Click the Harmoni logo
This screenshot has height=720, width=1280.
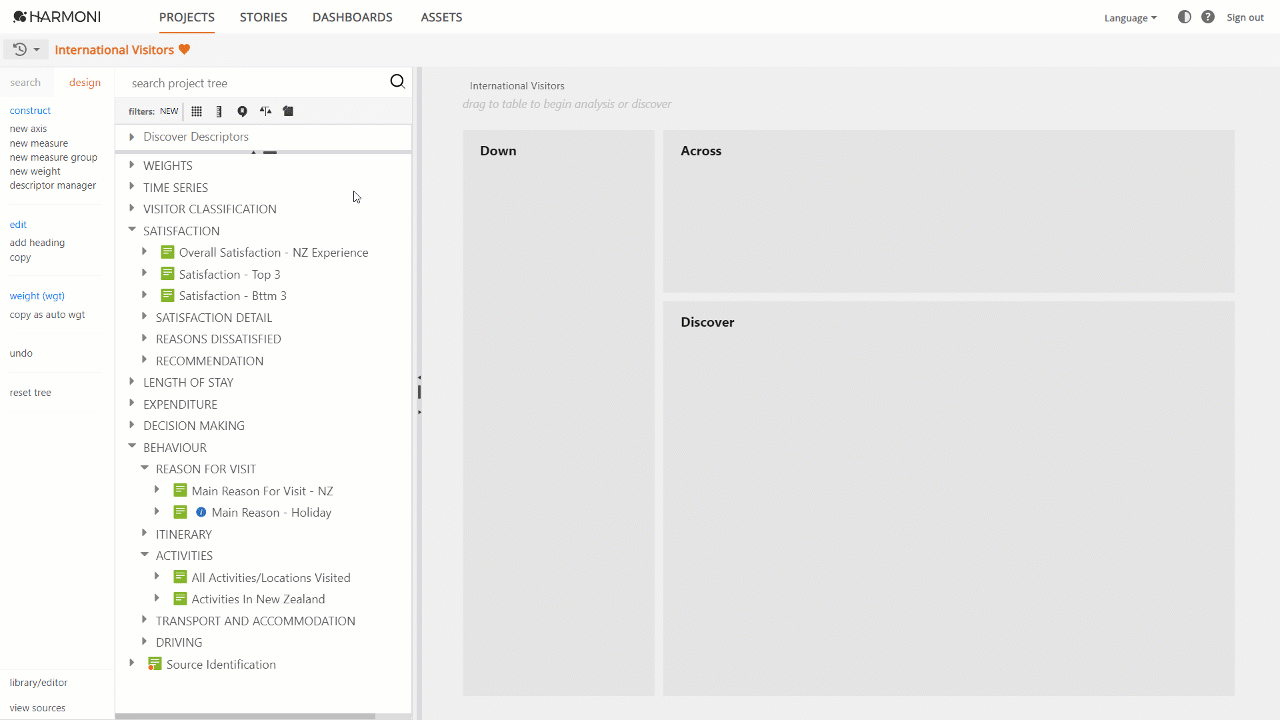click(x=57, y=17)
